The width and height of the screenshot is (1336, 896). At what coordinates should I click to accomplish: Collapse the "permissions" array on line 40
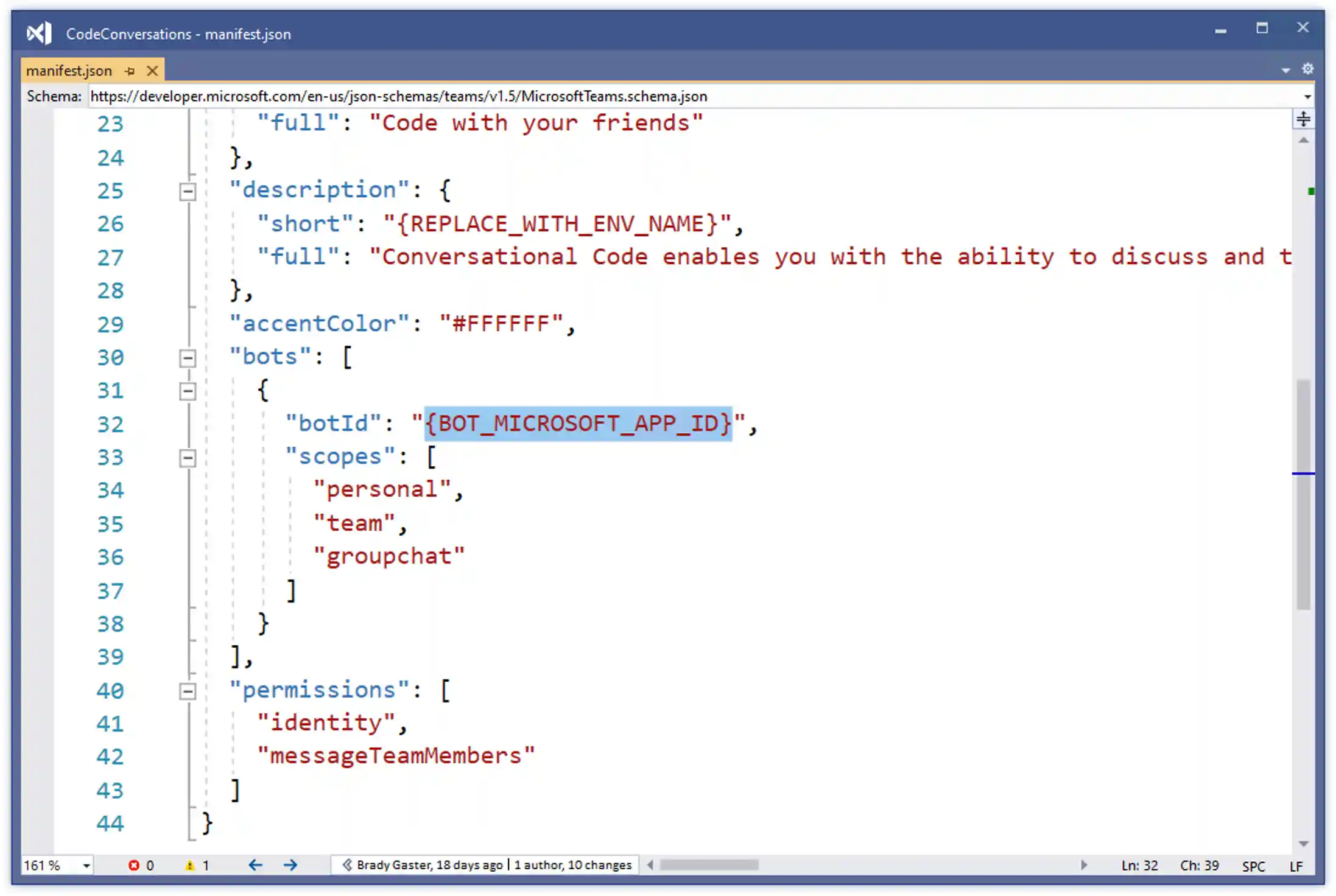pos(188,691)
